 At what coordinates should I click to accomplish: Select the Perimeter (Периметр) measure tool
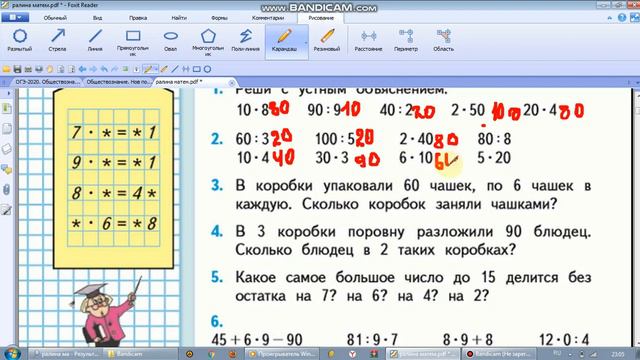[x=406, y=40]
